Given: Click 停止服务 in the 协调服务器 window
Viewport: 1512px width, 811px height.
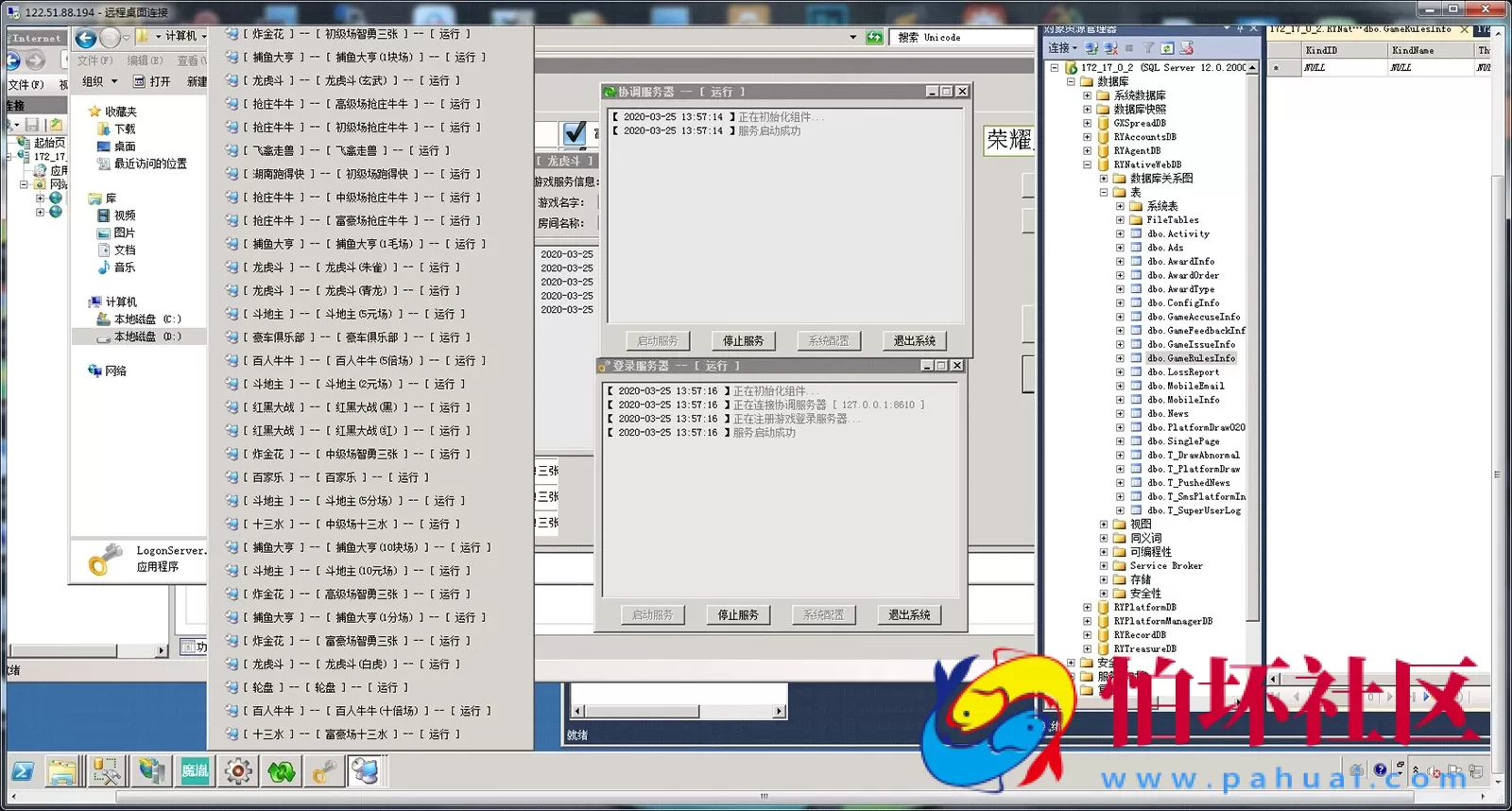Looking at the screenshot, I should coord(743,341).
